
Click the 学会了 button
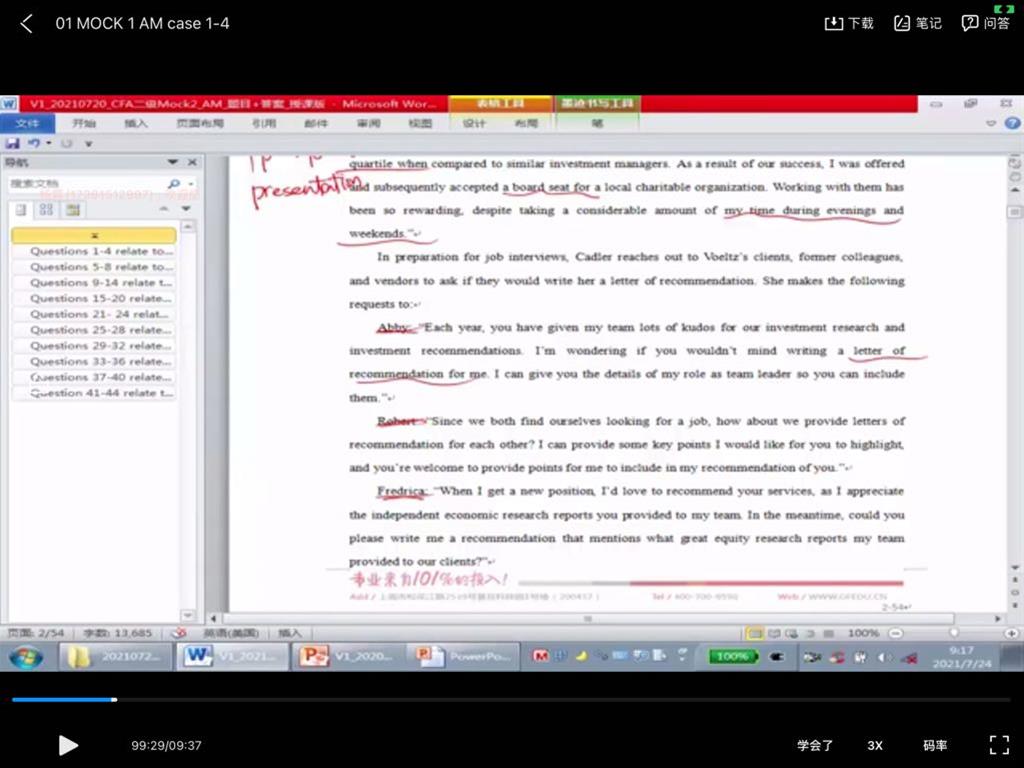point(815,745)
